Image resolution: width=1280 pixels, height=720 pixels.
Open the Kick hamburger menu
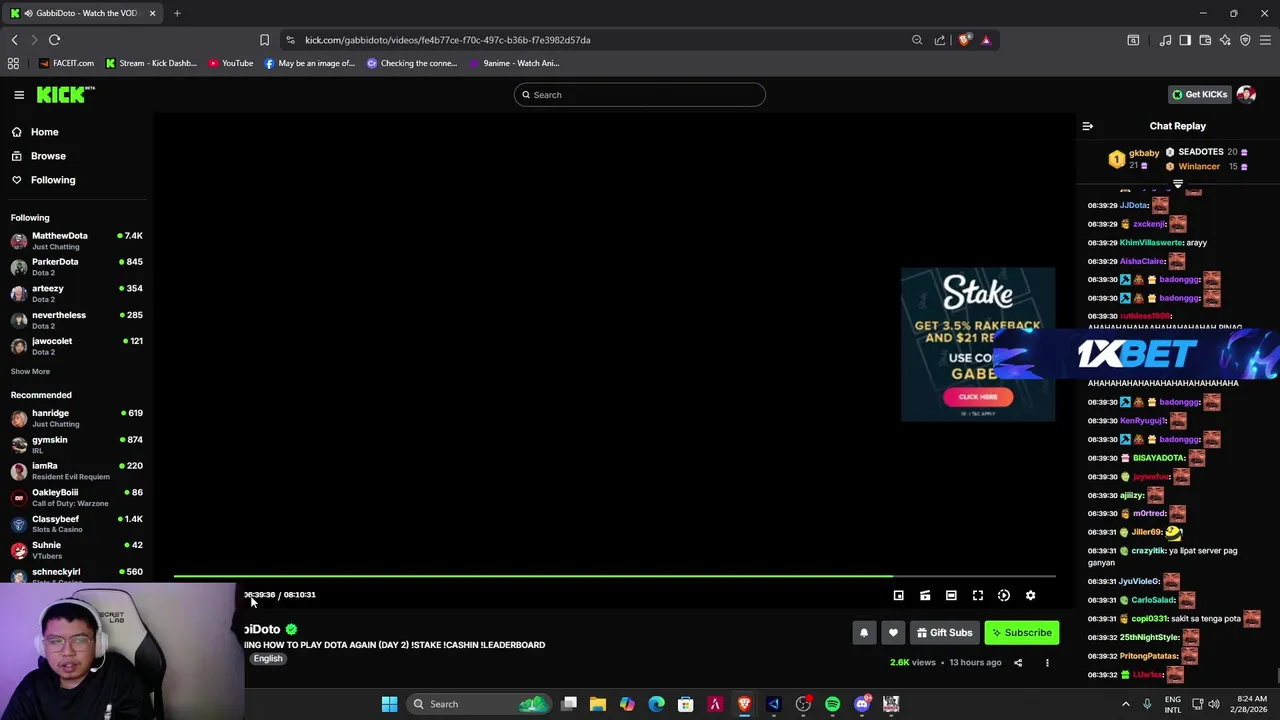(x=19, y=95)
